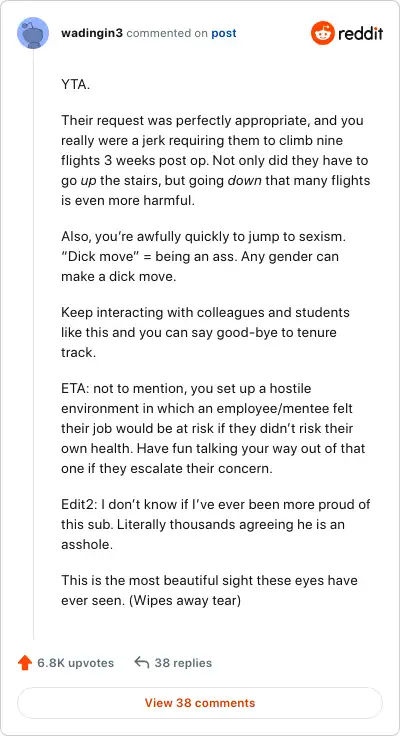Screen dimensions: 400x736
Task: Click the 6.8K upvotes count
Action: [x=76, y=663]
